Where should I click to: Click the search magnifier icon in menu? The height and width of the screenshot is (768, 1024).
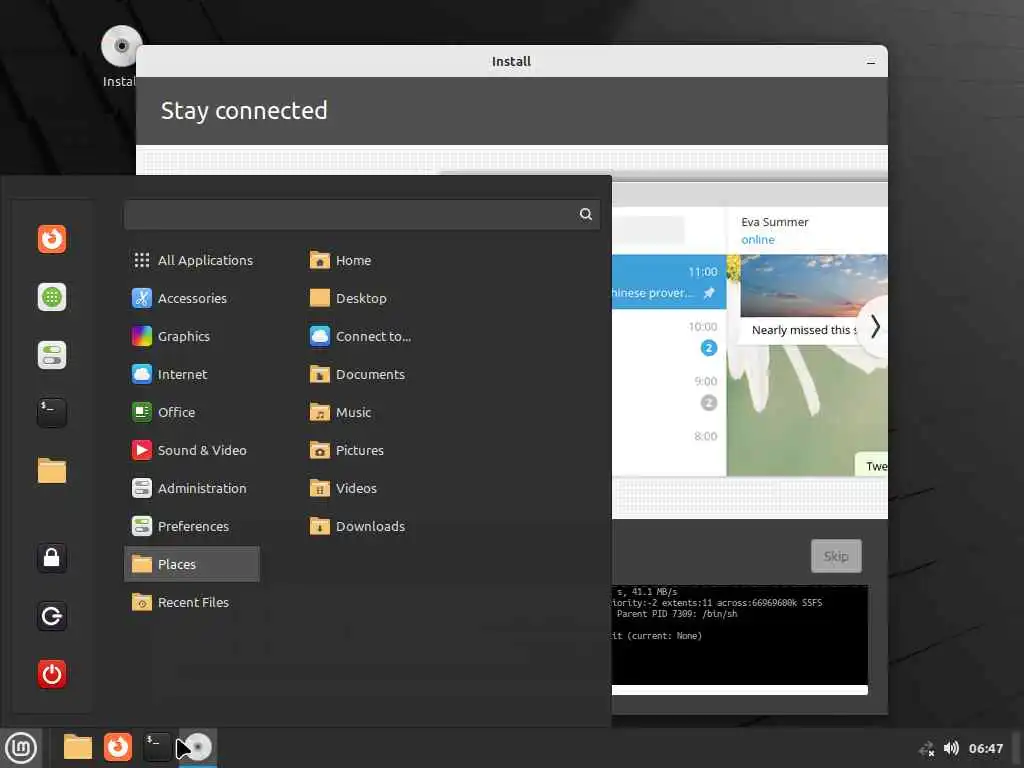click(x=586, y=214)
